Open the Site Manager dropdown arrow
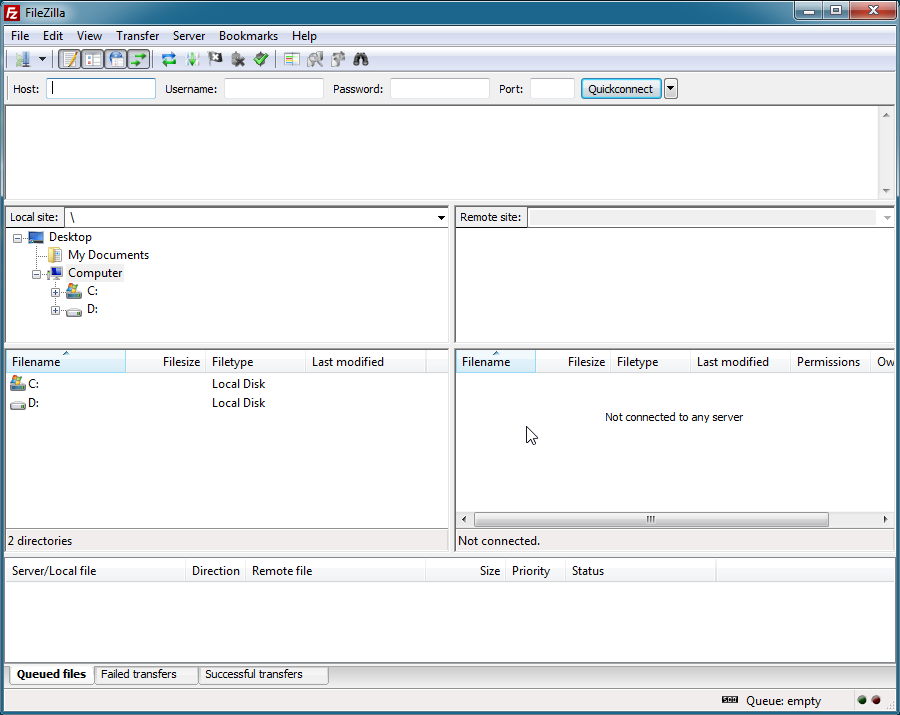Image resolution: width=900 pixels, height=715 pixels. coord(42,59)
